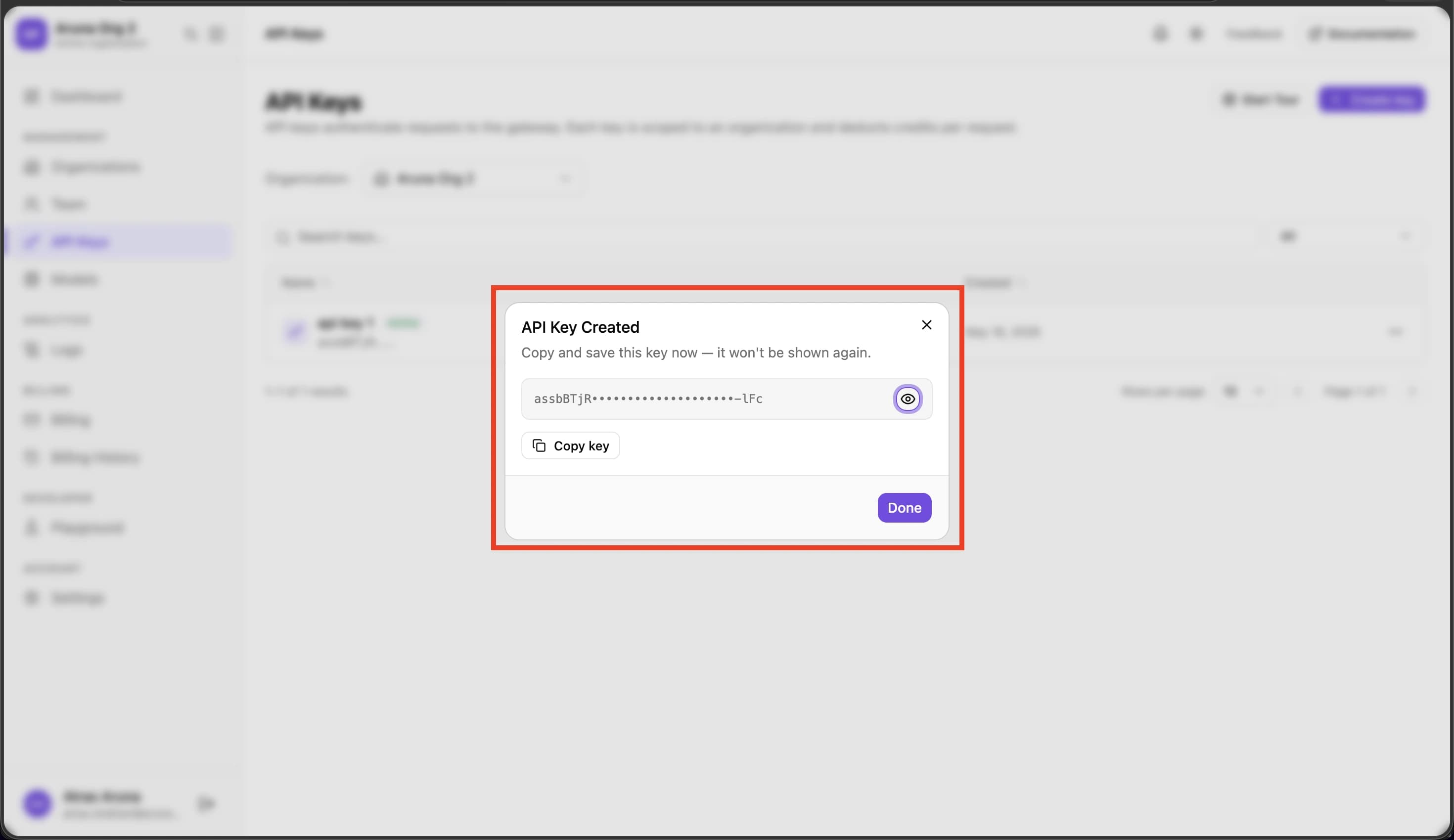Close the API Key Created dialog
This screenshot has width=1454, height=840.
point(927,325)
